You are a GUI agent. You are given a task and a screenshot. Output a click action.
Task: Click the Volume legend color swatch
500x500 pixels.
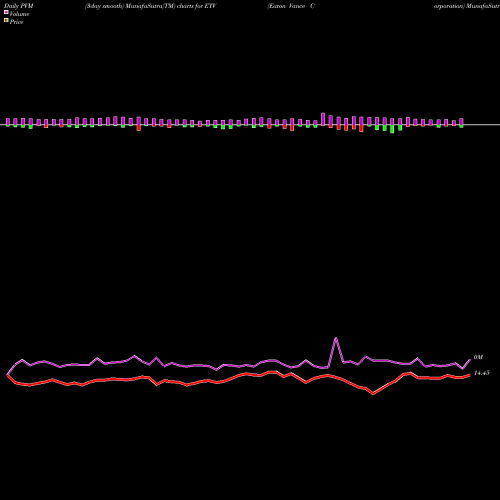click(x=6, y=12)
